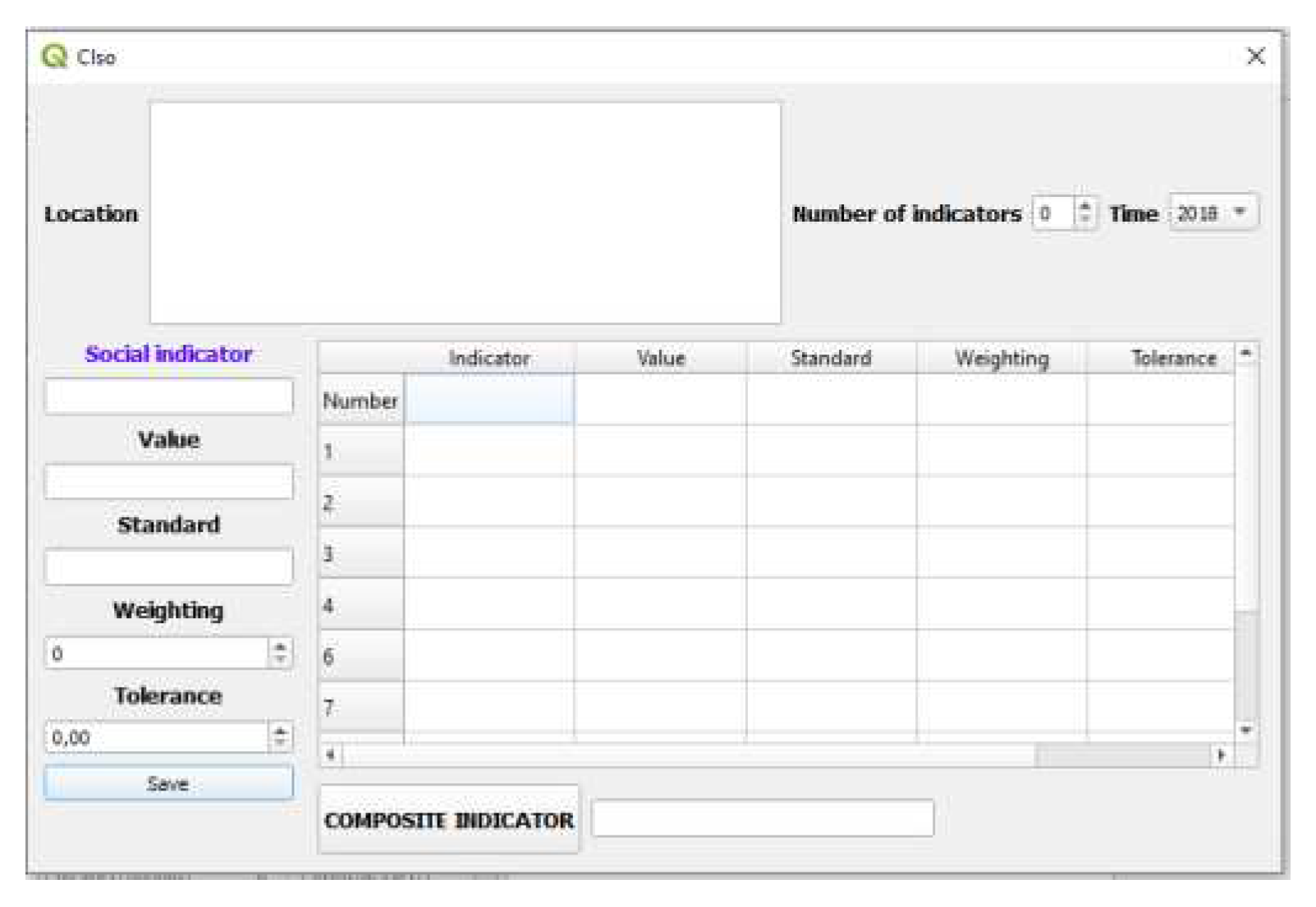Screen dimensions: 1316x907
Task: Decrease the Tolerance spinner value
Action: tap(280, 744)
